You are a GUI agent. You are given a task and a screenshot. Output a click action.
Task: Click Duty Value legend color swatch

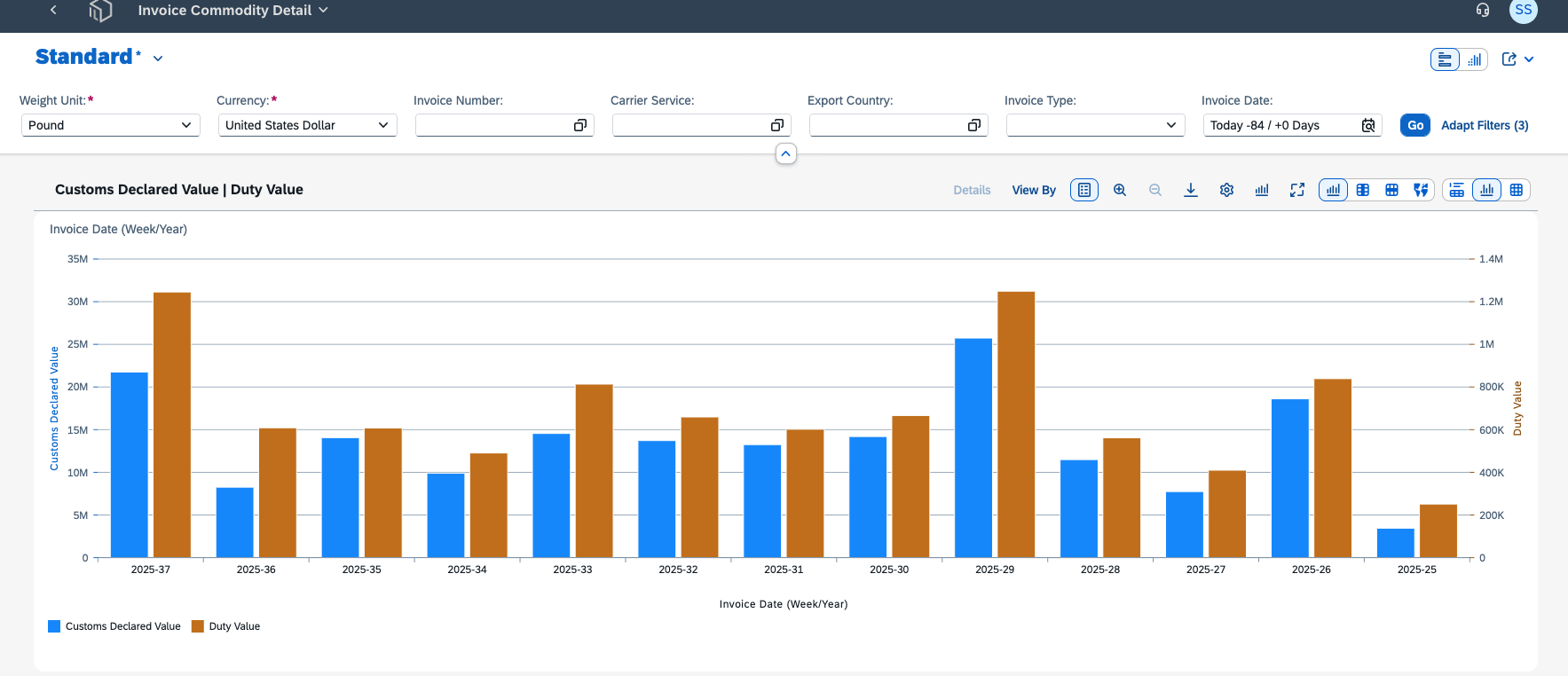[x=198, y=626]
